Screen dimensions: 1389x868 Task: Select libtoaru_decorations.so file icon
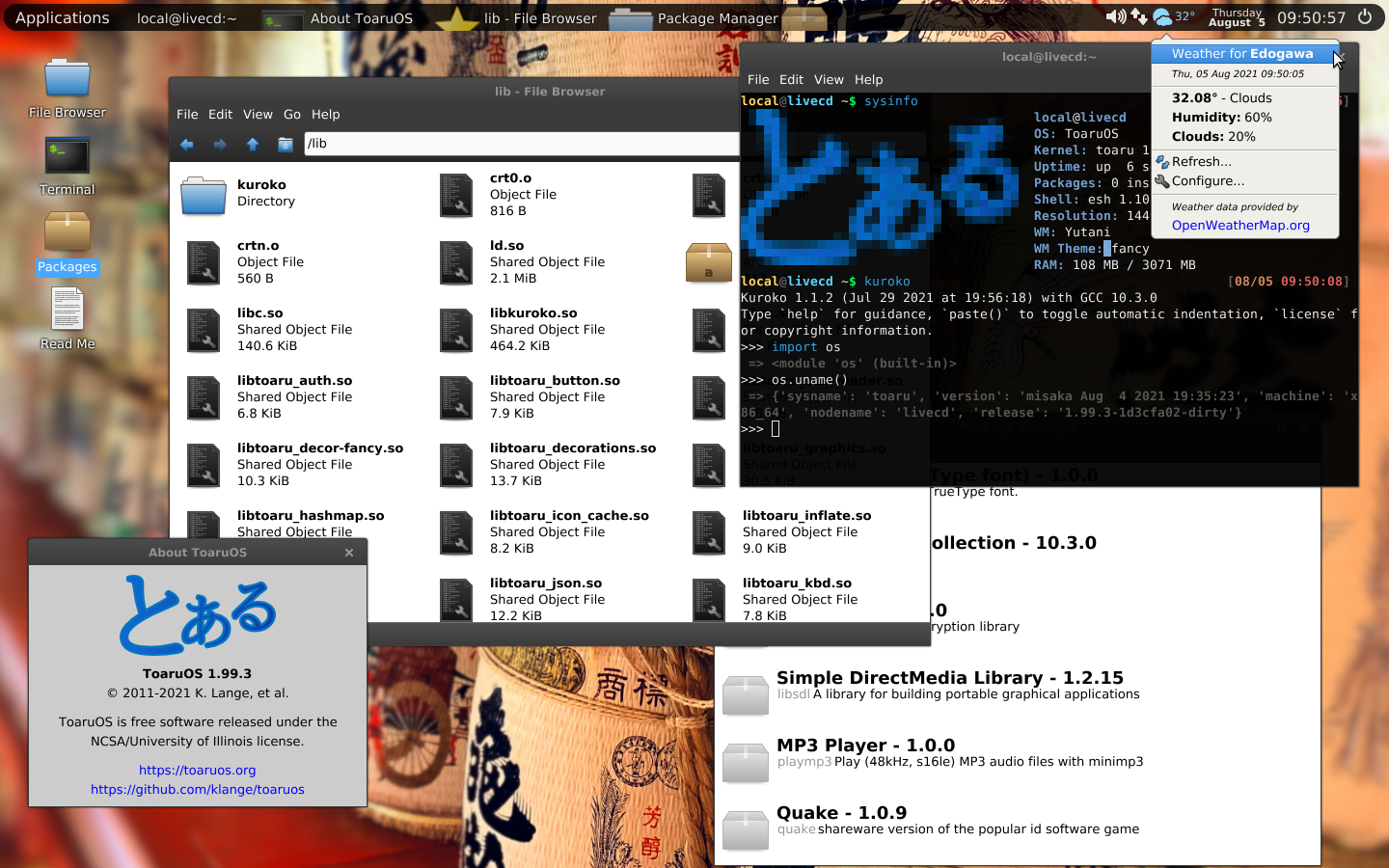456,465
